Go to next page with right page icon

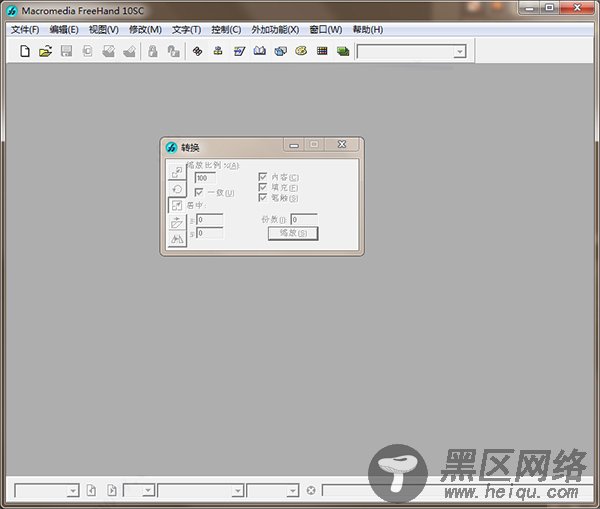[x=112, y=490]
